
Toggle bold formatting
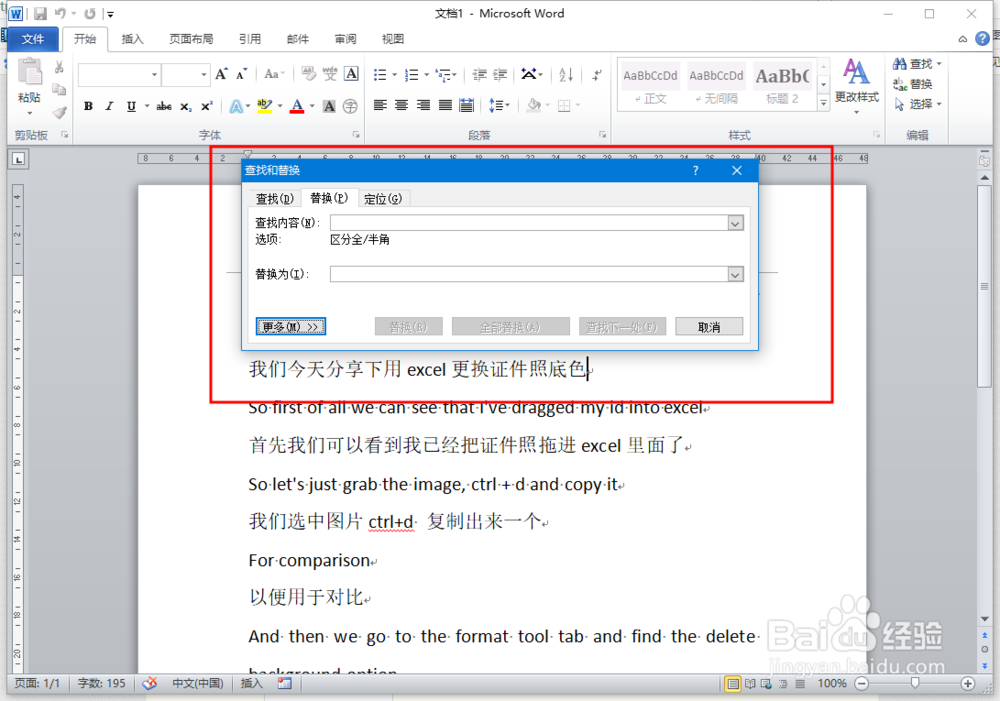89,106
